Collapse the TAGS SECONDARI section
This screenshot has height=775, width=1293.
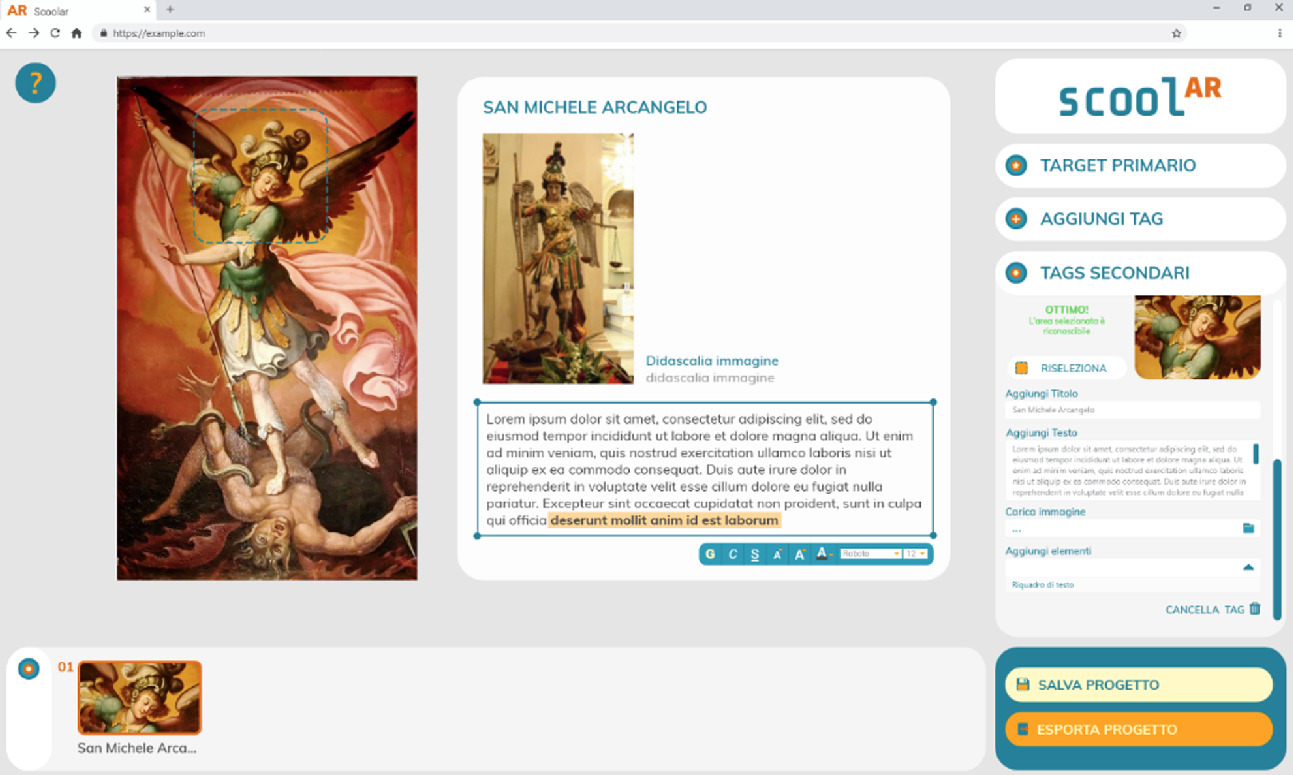point(1140,273)
